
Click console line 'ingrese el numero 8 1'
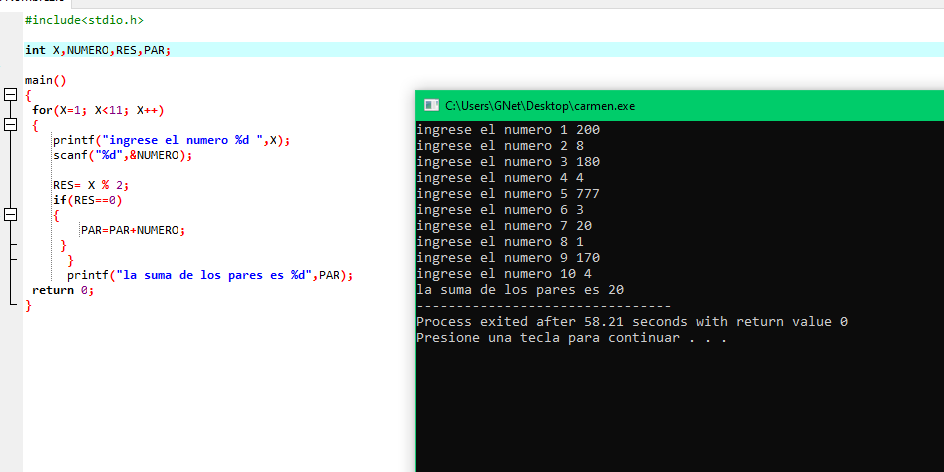click(x=500, y=241)
